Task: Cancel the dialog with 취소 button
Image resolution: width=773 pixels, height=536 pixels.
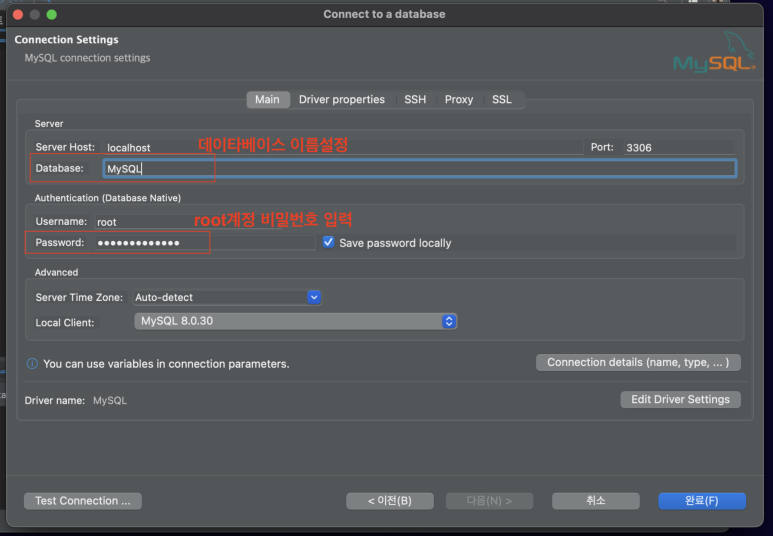Action: 596,501
